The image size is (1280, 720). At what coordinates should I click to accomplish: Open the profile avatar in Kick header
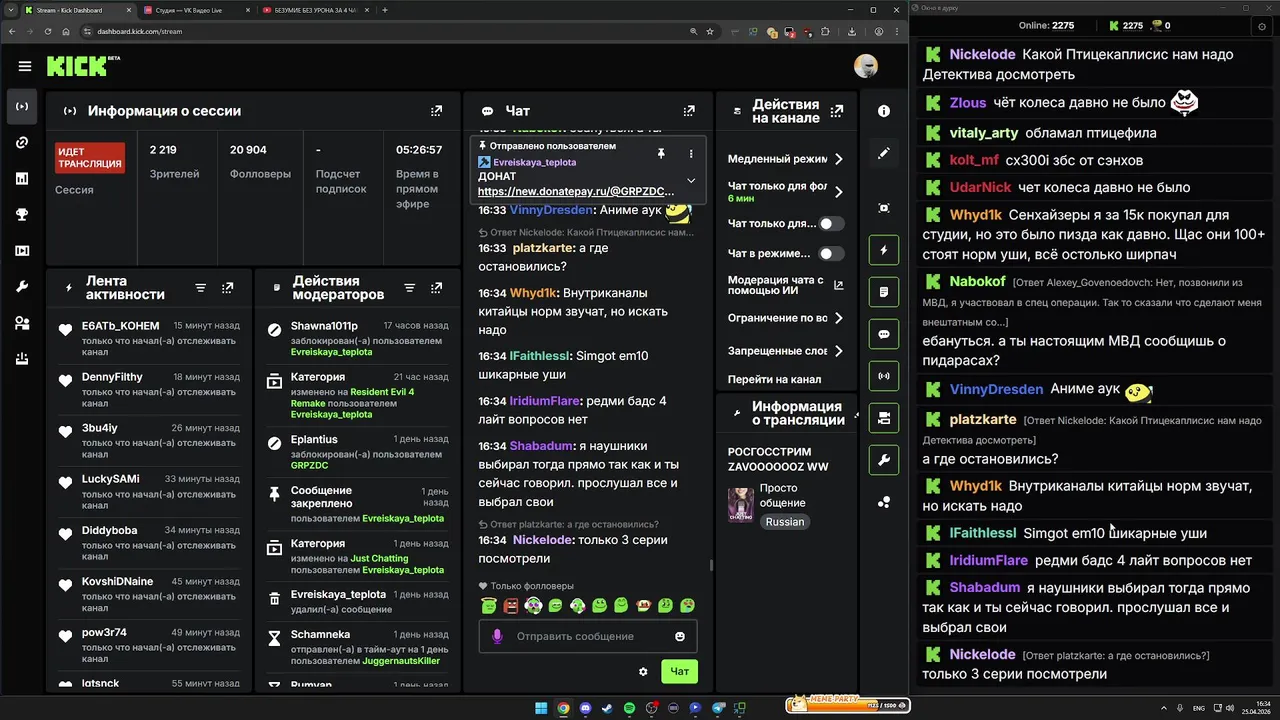866,66
